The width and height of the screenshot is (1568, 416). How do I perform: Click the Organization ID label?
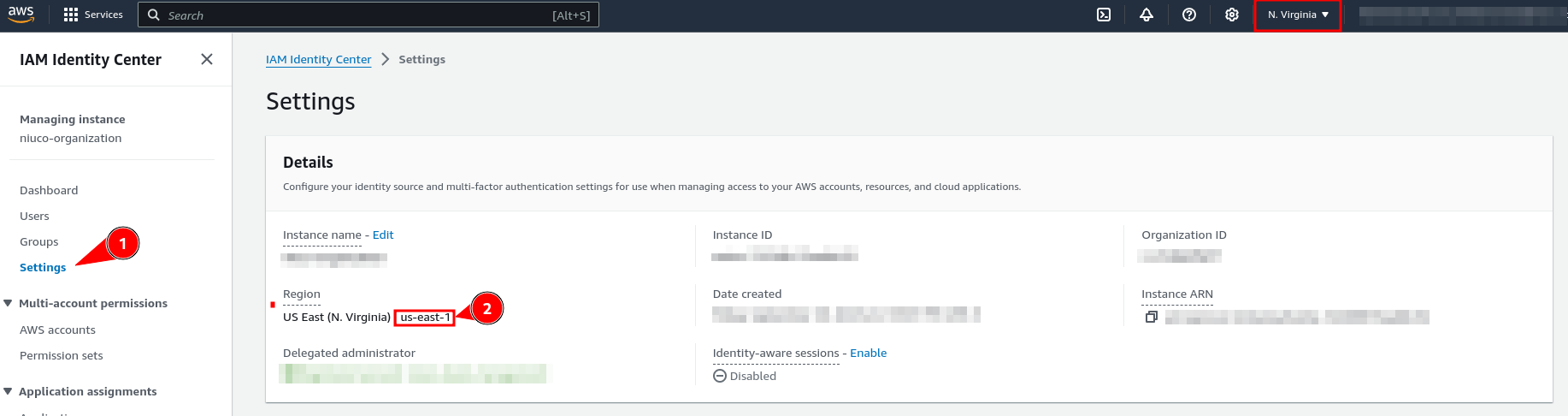click(1184, 235)
